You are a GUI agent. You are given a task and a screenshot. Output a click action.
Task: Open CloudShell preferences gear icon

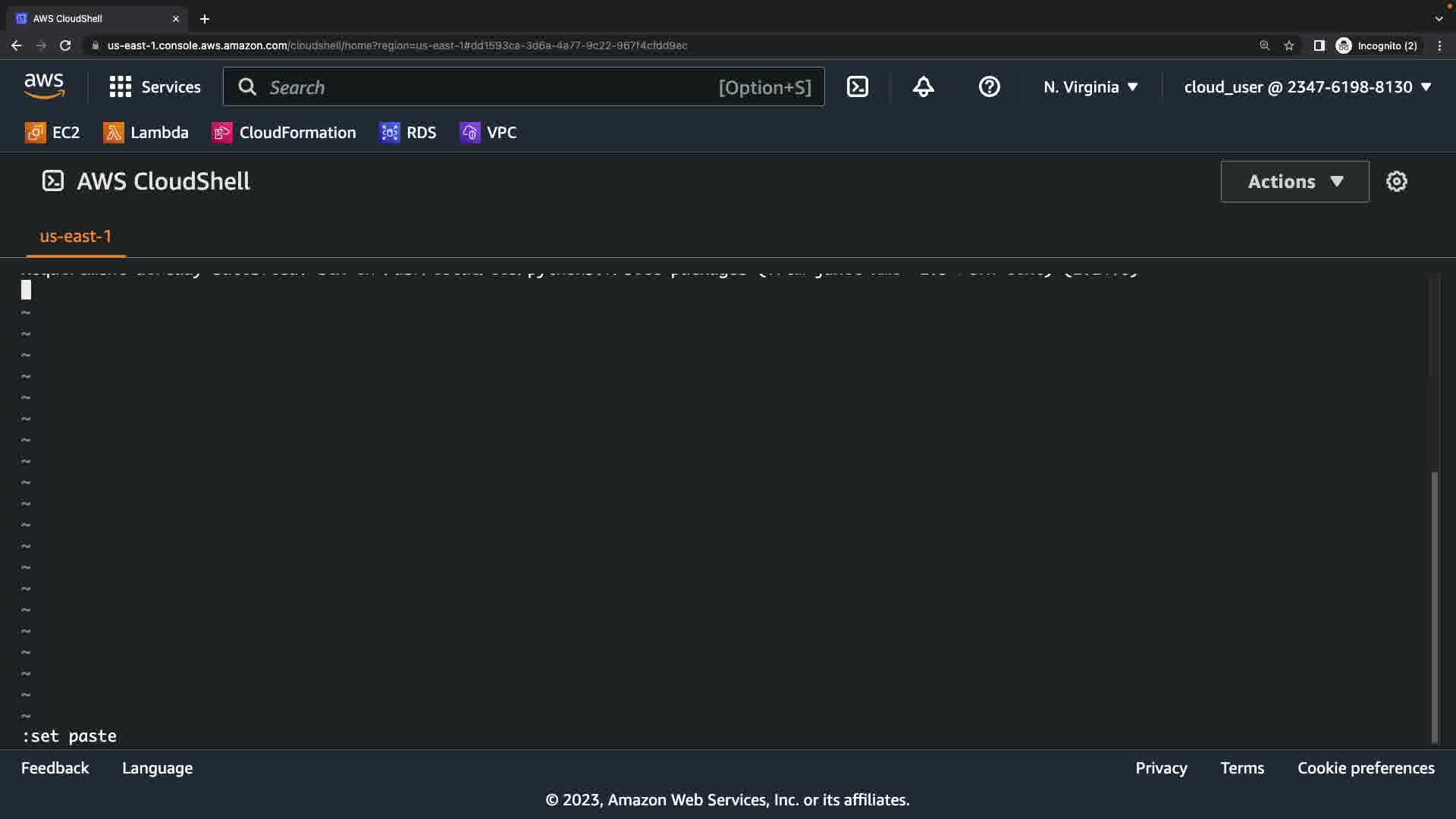(x=1396, y=181)
